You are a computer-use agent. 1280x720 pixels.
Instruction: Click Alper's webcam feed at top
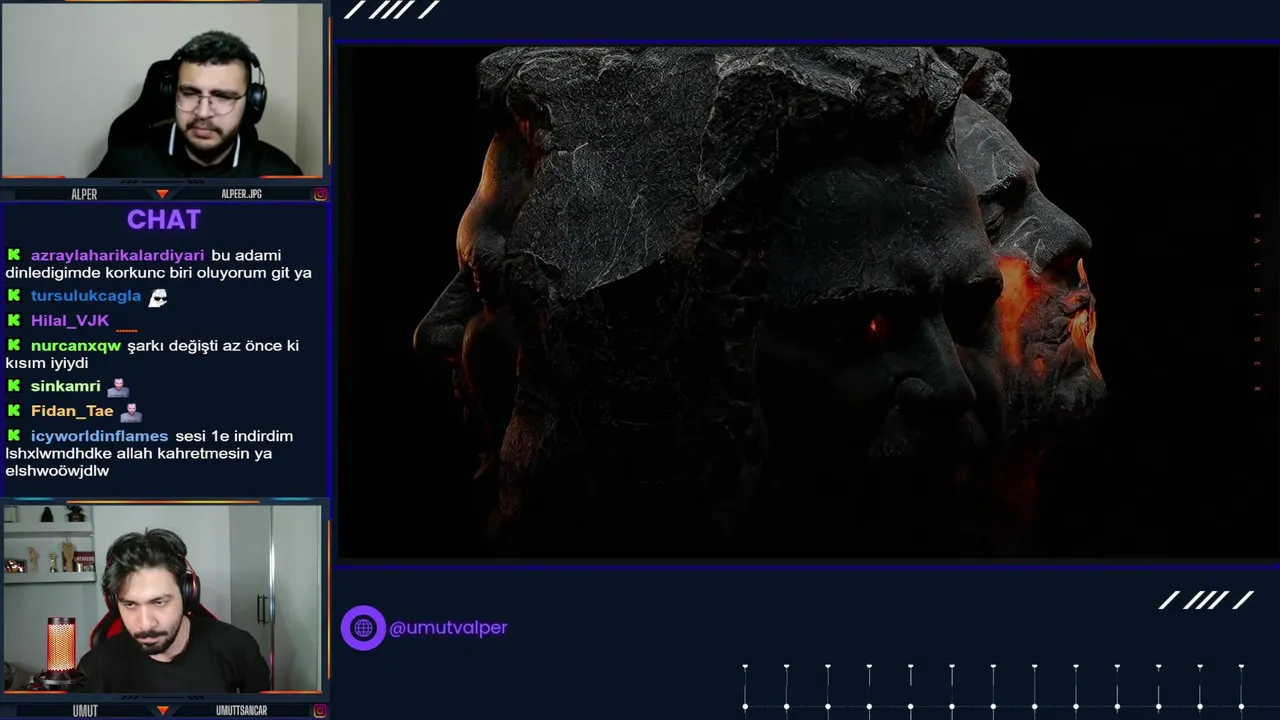point(162,90)
